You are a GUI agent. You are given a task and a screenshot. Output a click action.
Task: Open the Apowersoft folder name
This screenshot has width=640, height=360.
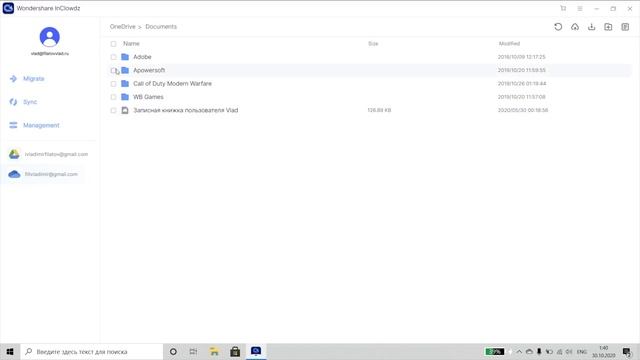pyautogui.click(x=149, y=70)
